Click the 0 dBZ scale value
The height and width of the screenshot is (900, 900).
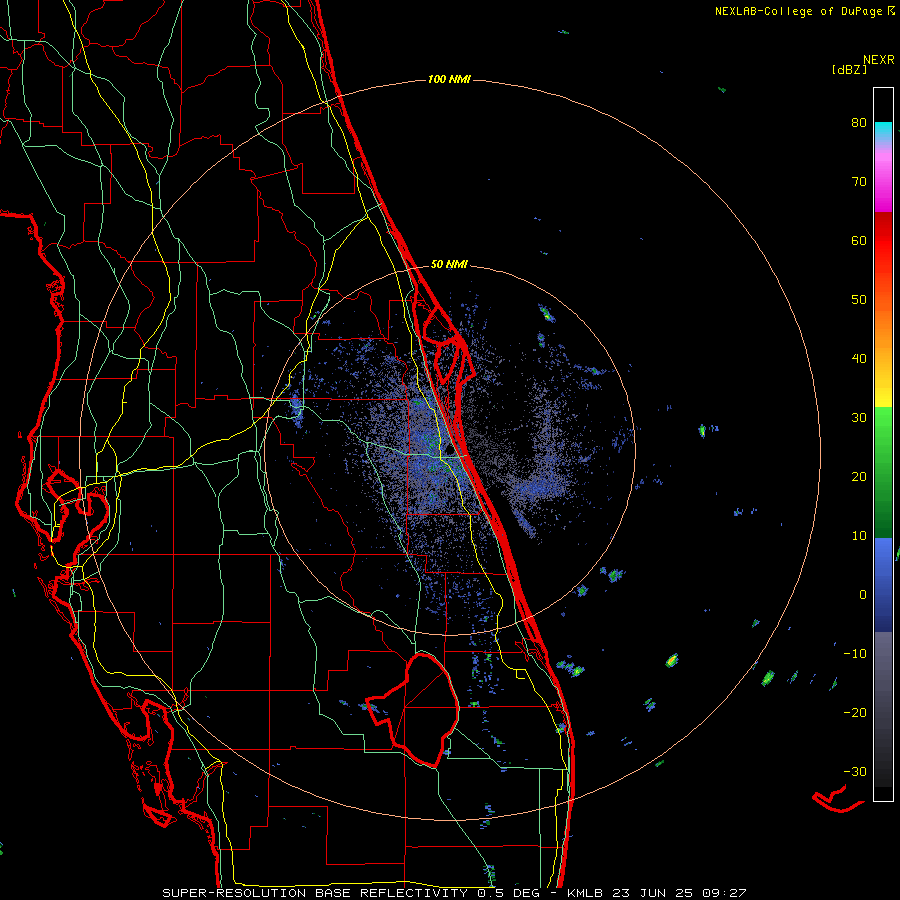point(863,595)
